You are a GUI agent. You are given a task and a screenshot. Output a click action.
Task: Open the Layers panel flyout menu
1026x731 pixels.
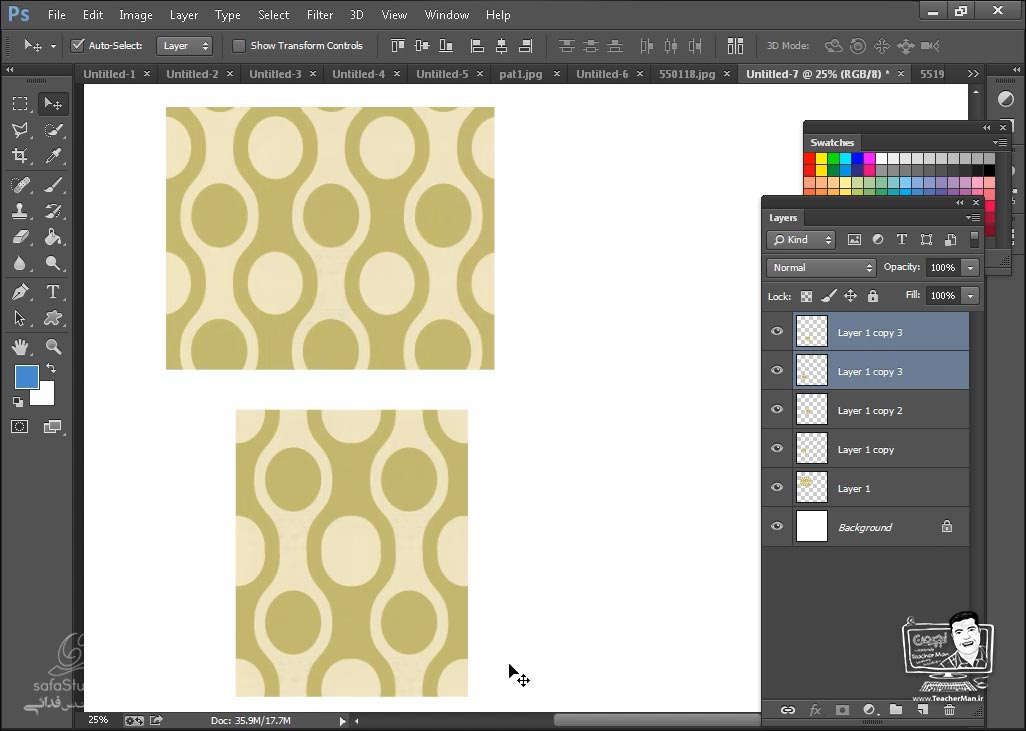click(973, 217)
